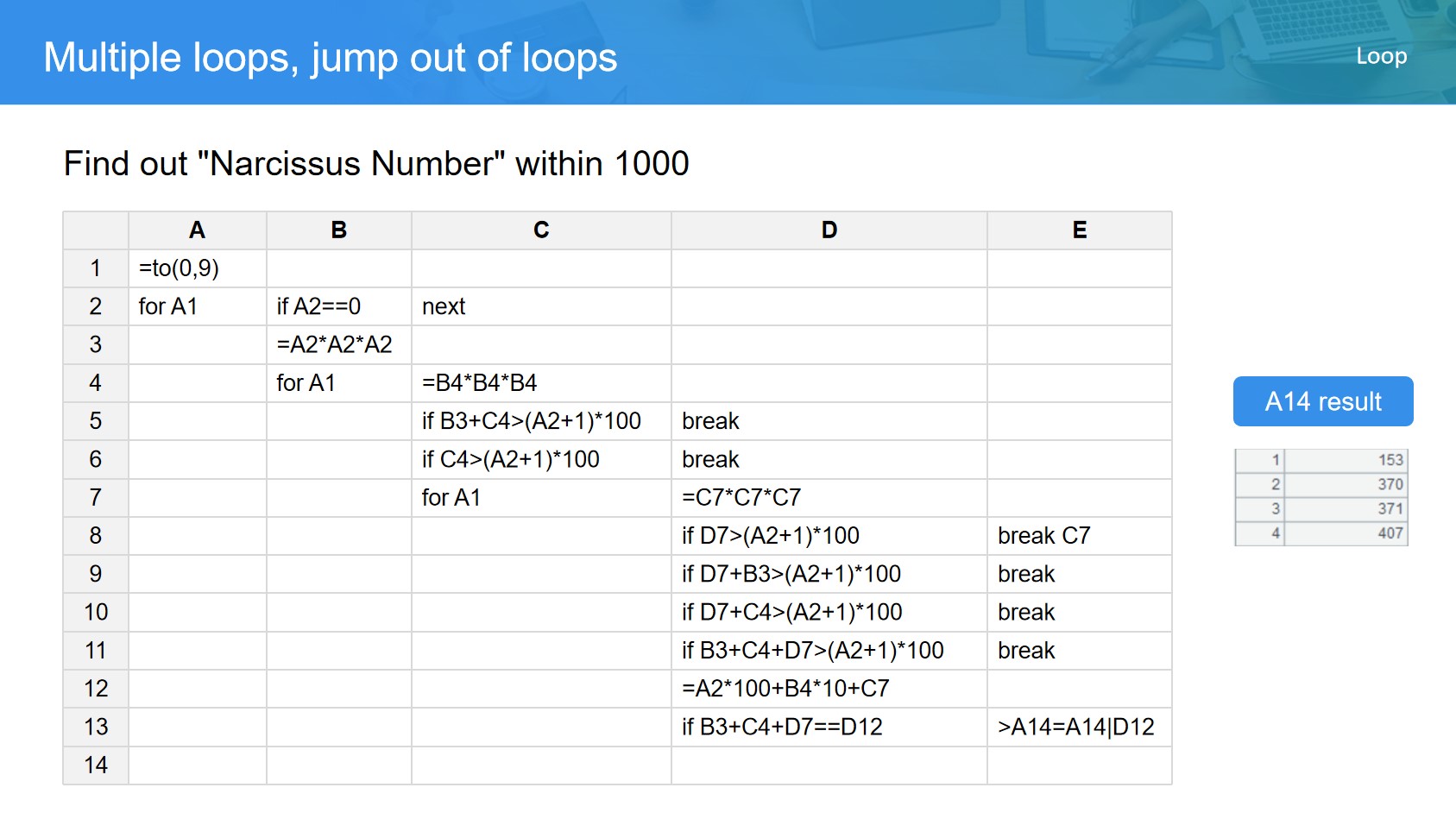This screenshot has width=1456, height=819.
Task: Select column D header
Action: tap(829, 230)
